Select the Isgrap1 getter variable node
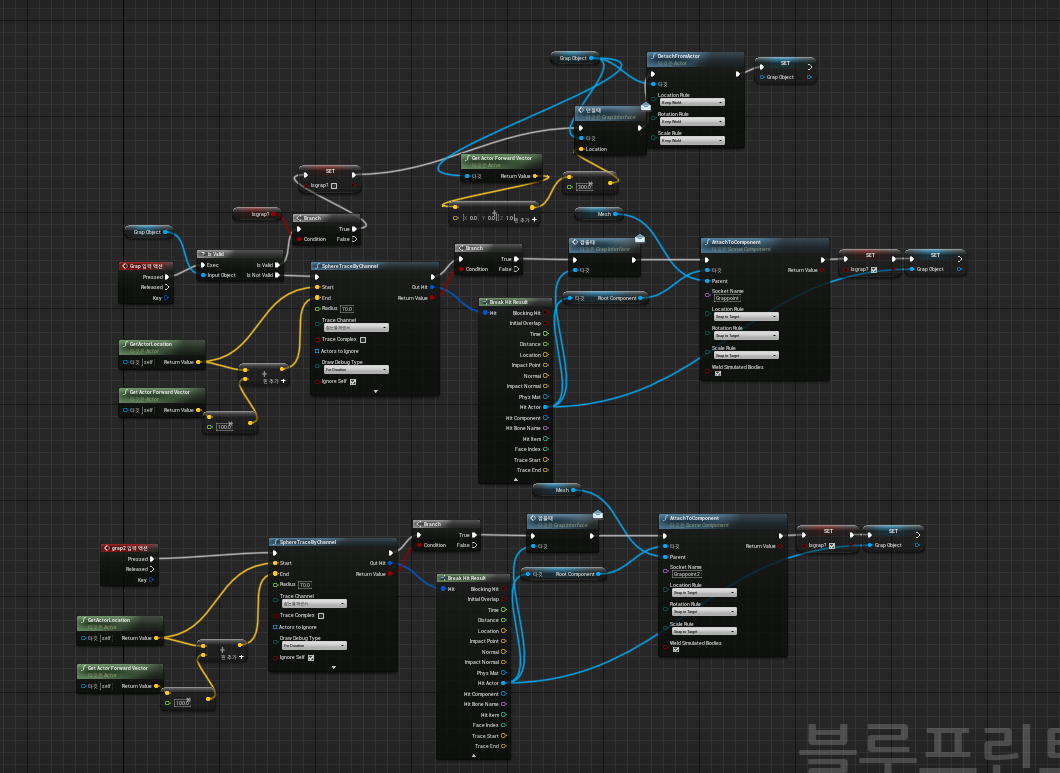 [257, 214]
